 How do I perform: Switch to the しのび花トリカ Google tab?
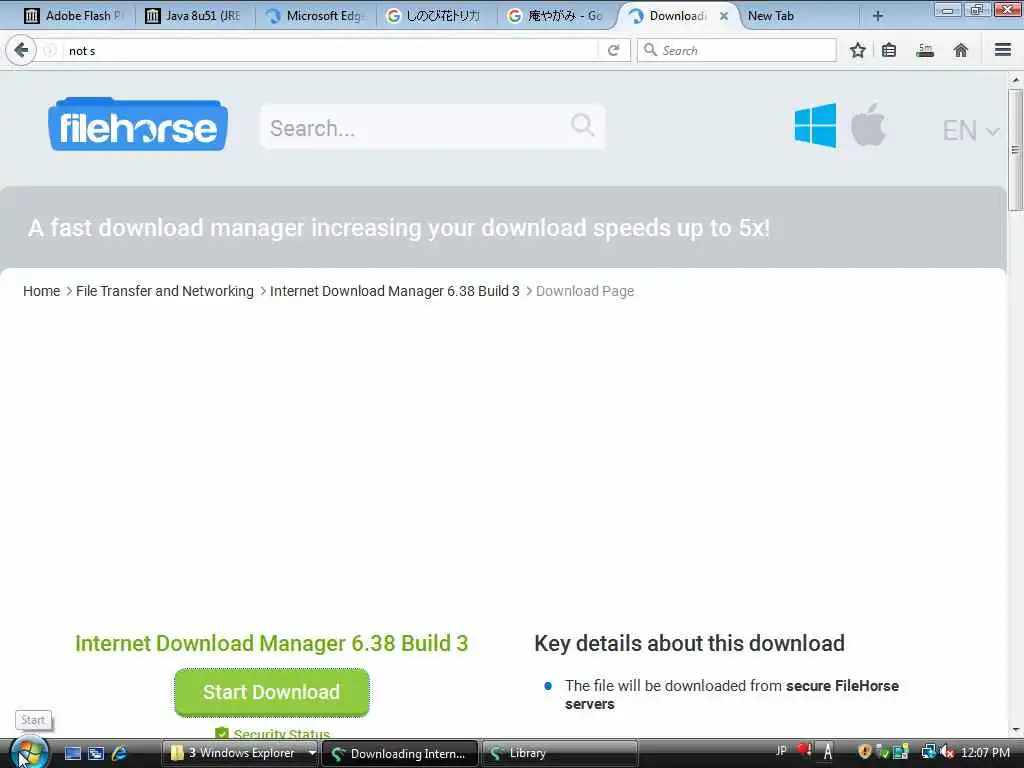click(x=434, y=16)
